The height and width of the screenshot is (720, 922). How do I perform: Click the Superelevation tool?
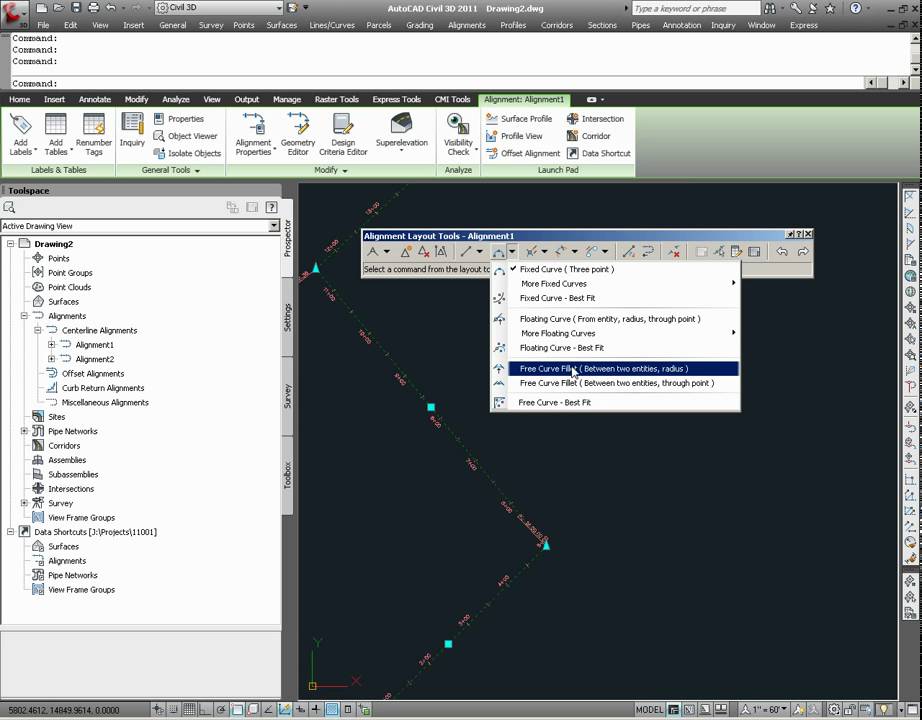tap(402, 131)
